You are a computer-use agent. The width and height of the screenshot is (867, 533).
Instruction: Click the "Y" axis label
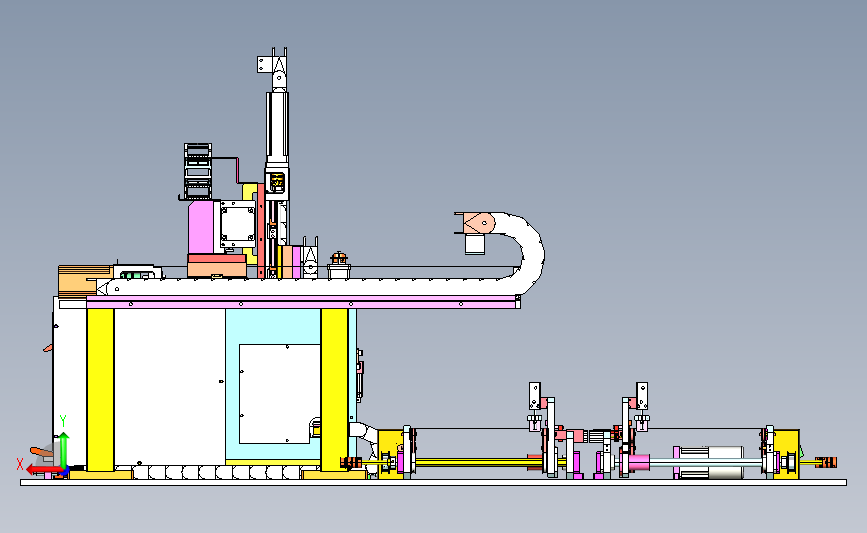point(63,422)
